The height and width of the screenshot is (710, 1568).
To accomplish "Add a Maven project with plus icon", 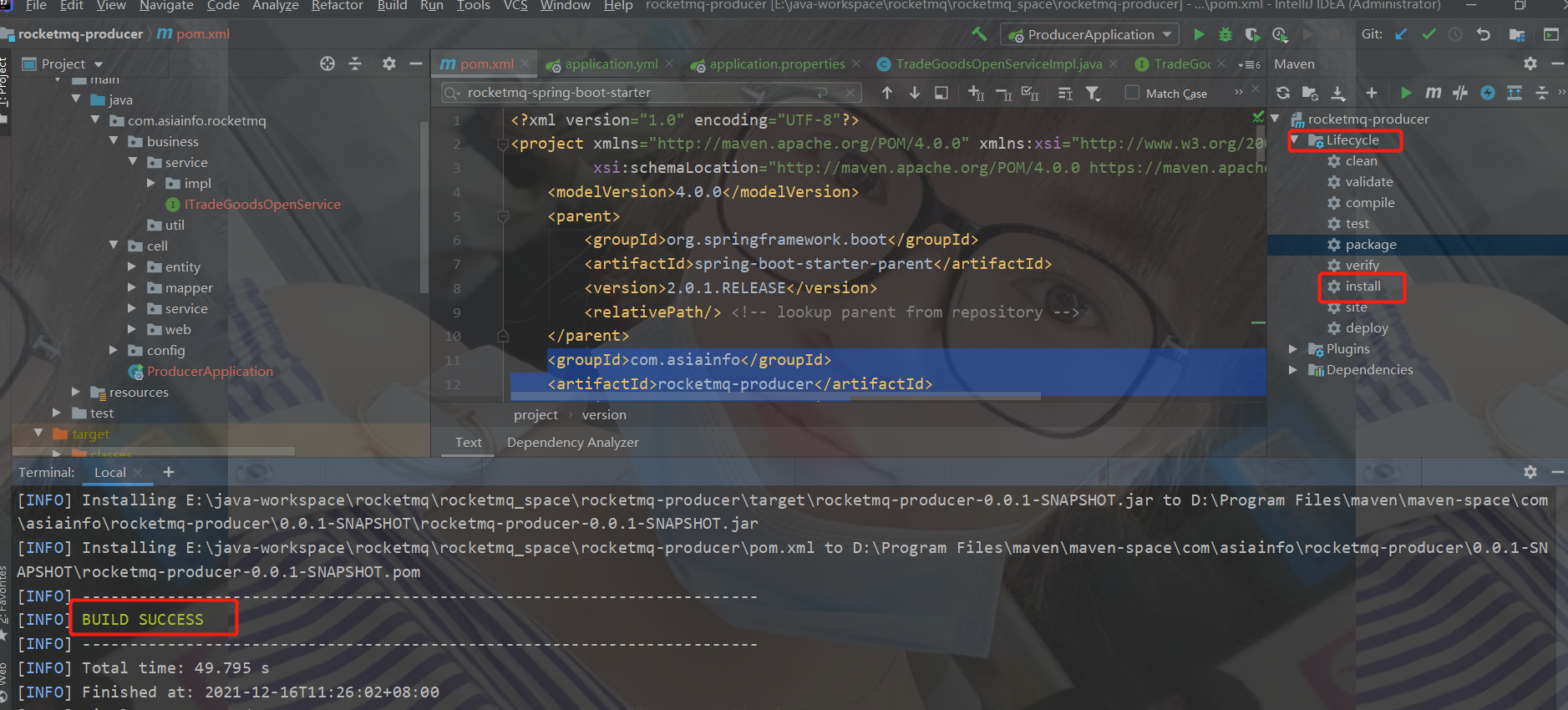I will pyautogui.click(x=1372, y=93).
